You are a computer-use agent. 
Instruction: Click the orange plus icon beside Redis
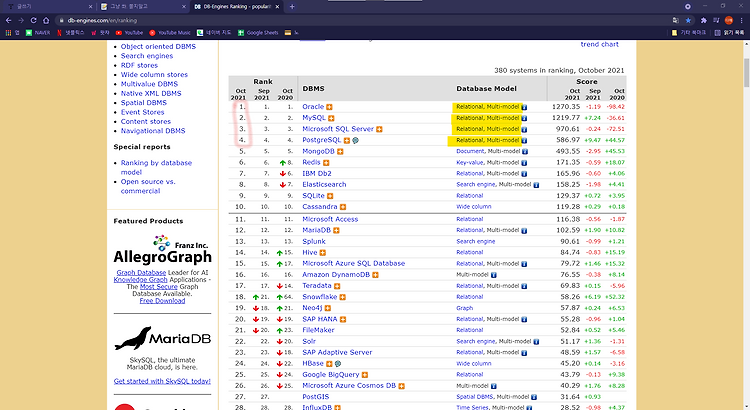[x=326, y=163]
